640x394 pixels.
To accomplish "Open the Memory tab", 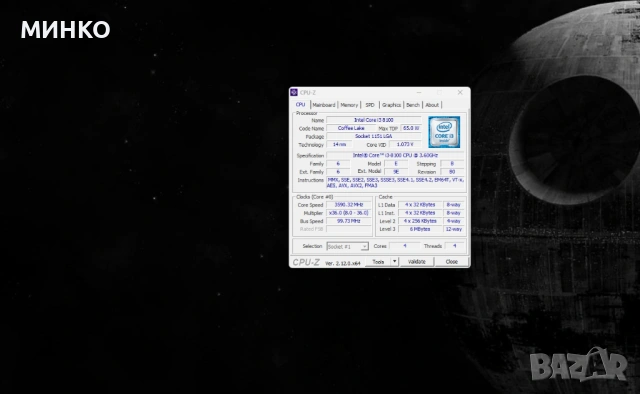I will (349, 105).
